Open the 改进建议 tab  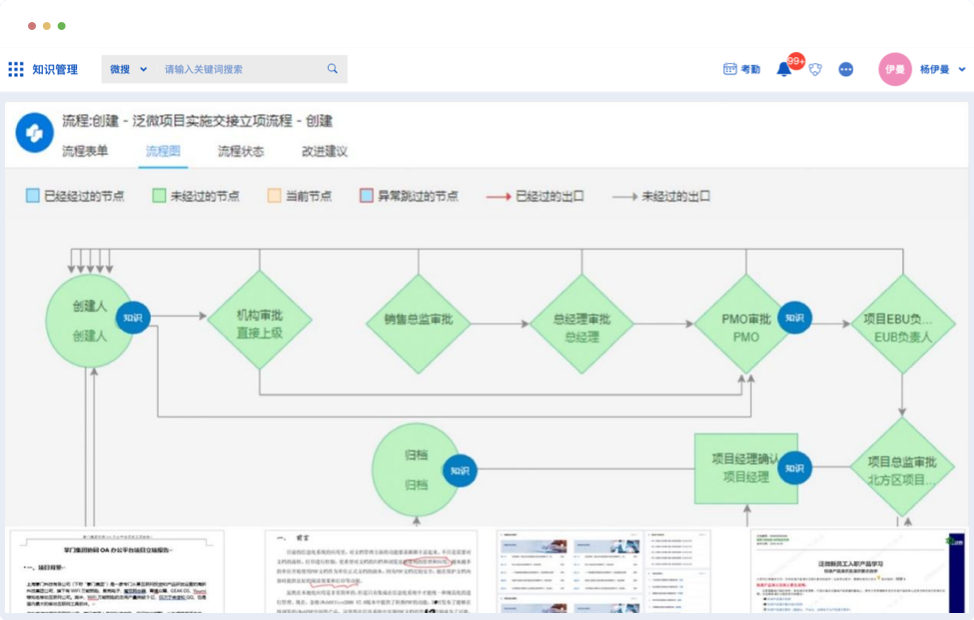click(x=324, y=152)
